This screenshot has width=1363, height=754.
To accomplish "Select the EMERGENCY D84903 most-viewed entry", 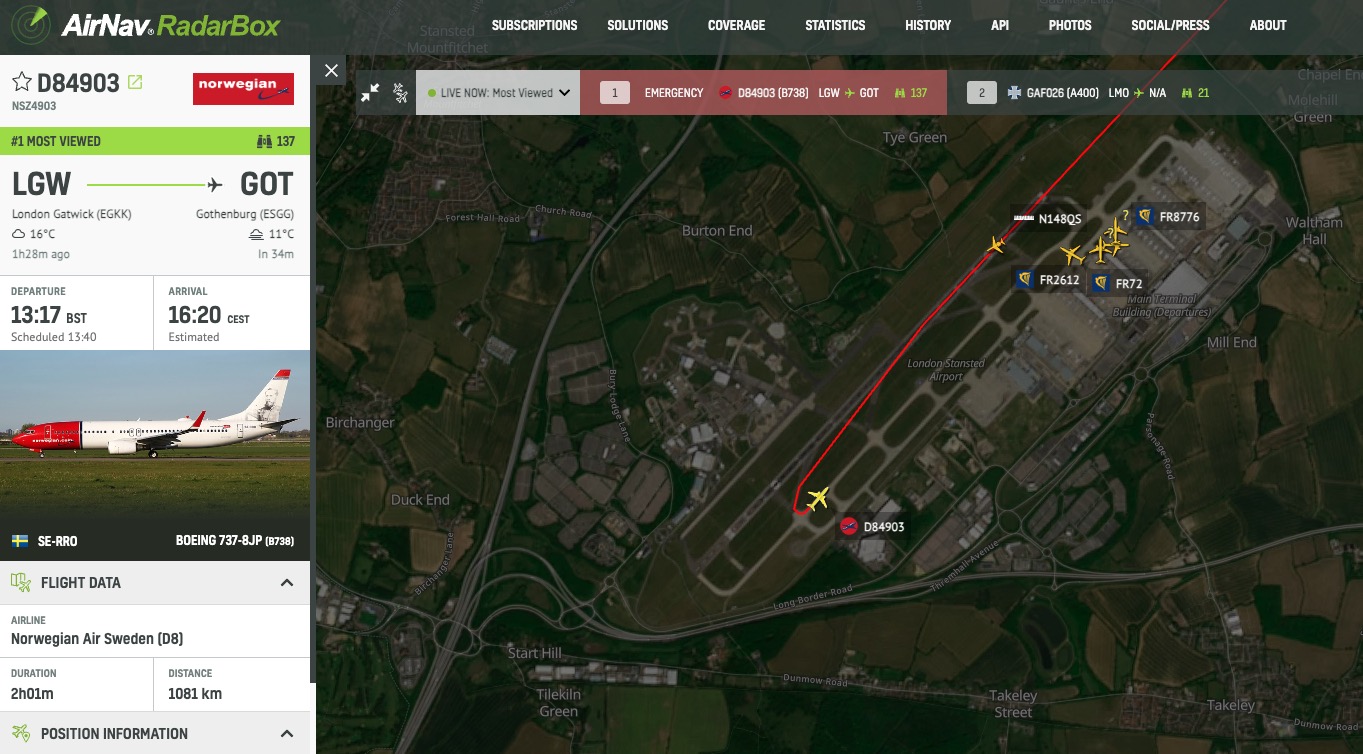I will pyautogui.click(x=763, y=93).
